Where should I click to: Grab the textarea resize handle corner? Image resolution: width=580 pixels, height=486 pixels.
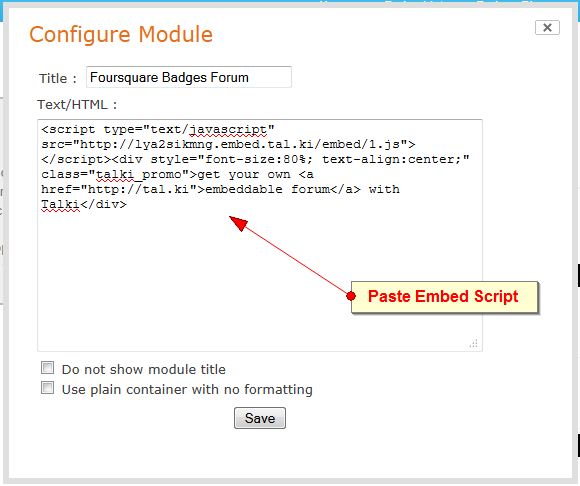tap(474, 344)
